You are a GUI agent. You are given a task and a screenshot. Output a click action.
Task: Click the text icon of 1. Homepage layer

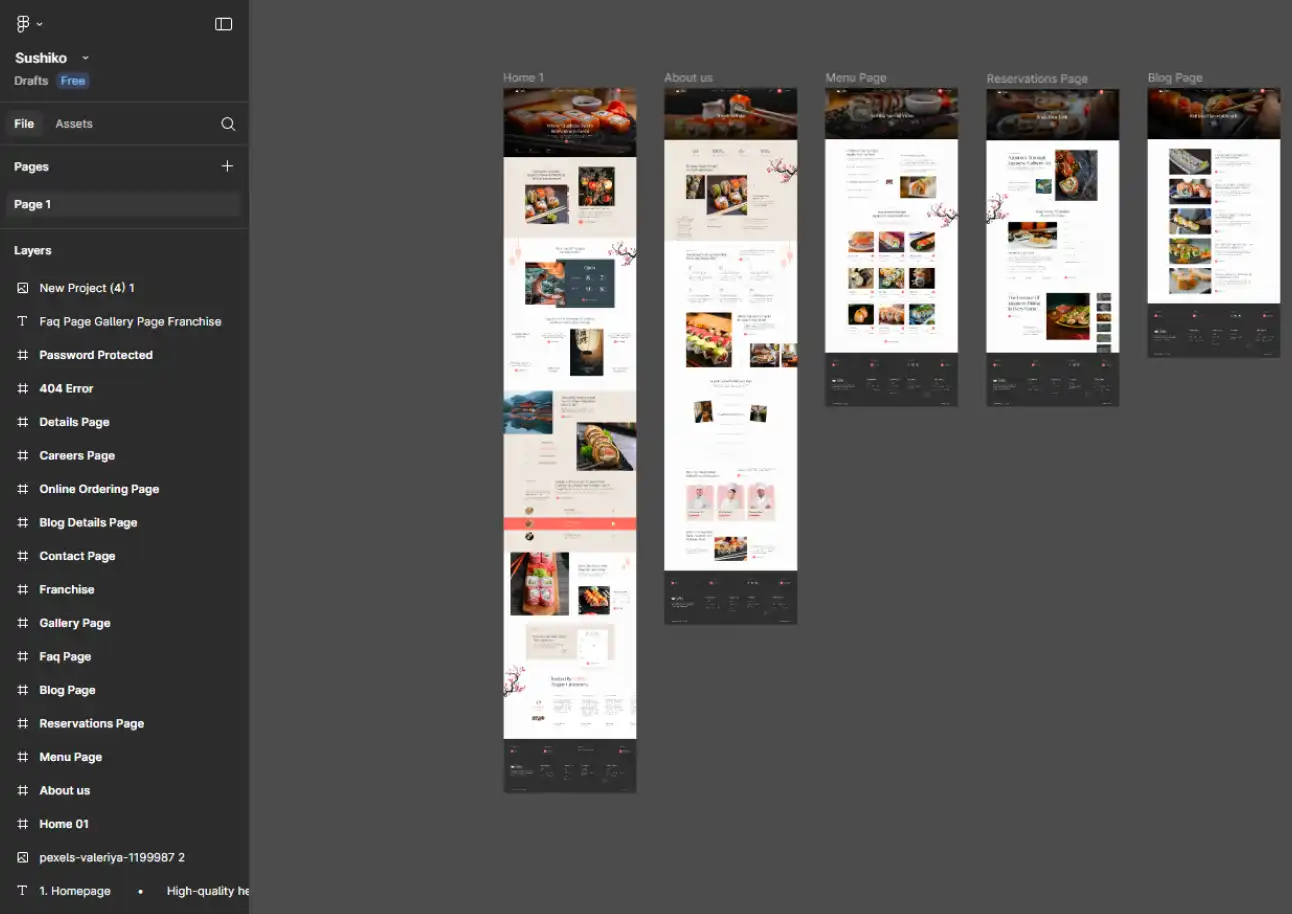(x=22, y=891)
